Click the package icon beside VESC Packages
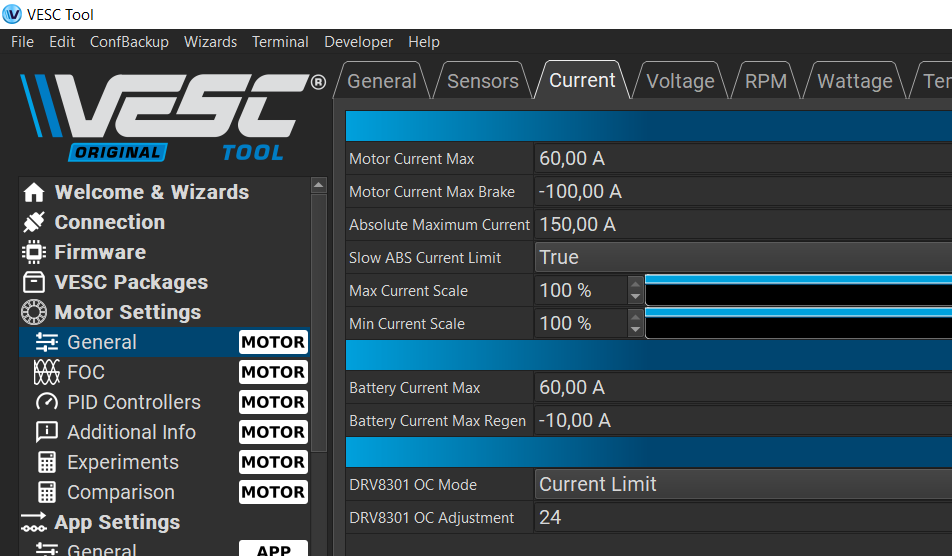The width and height of the screenshot is (952, 556). (34, 283)
